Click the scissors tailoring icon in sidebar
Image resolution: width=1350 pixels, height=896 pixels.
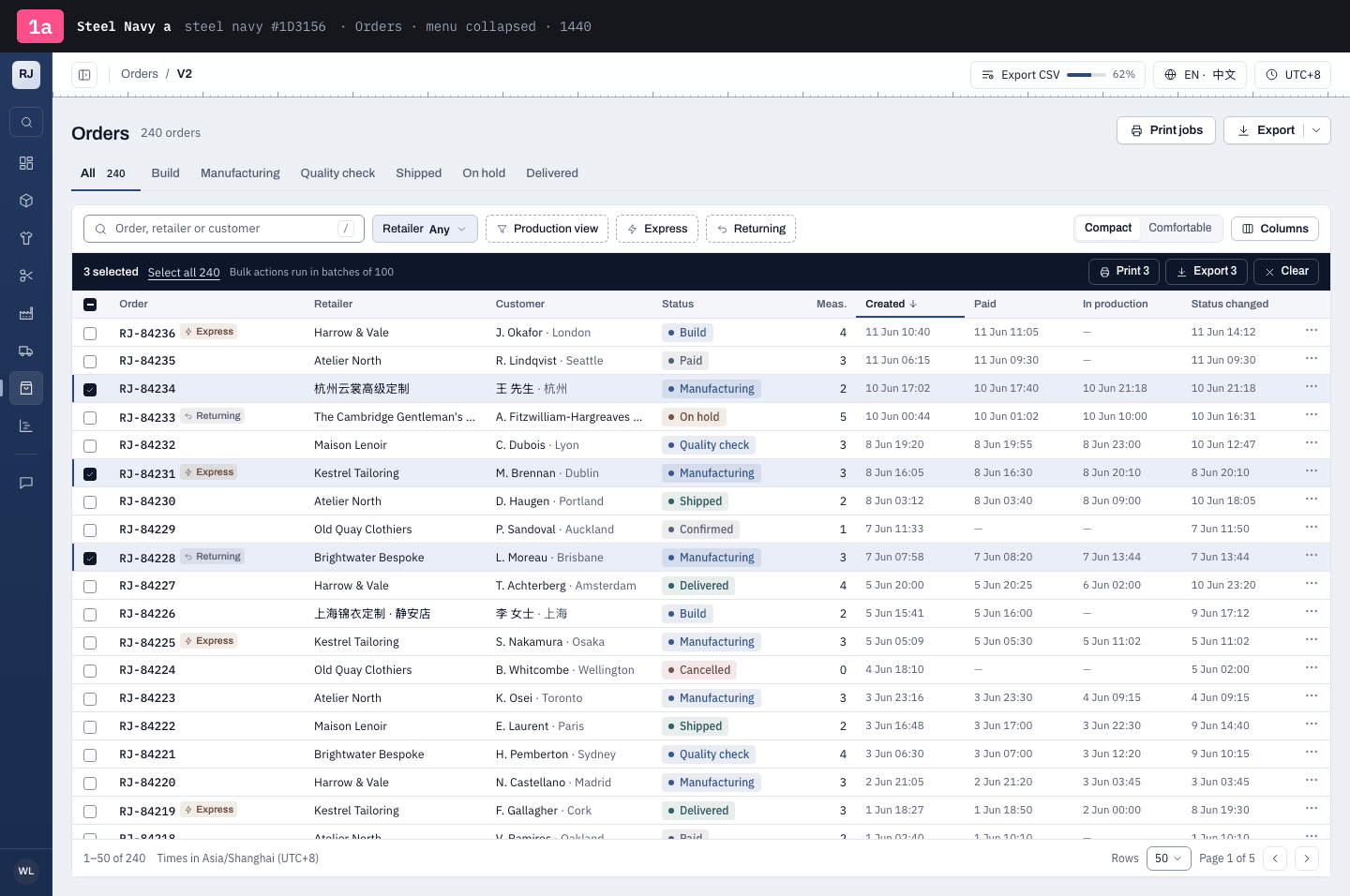pos(26,276)
